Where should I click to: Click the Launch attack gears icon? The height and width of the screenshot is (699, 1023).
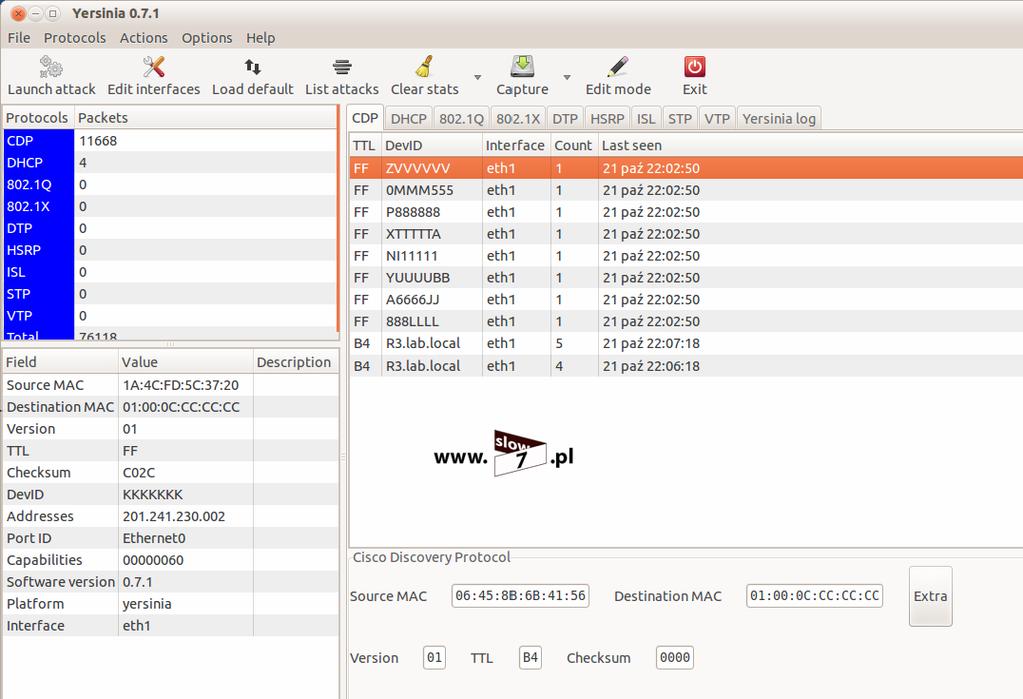(51, 67)
